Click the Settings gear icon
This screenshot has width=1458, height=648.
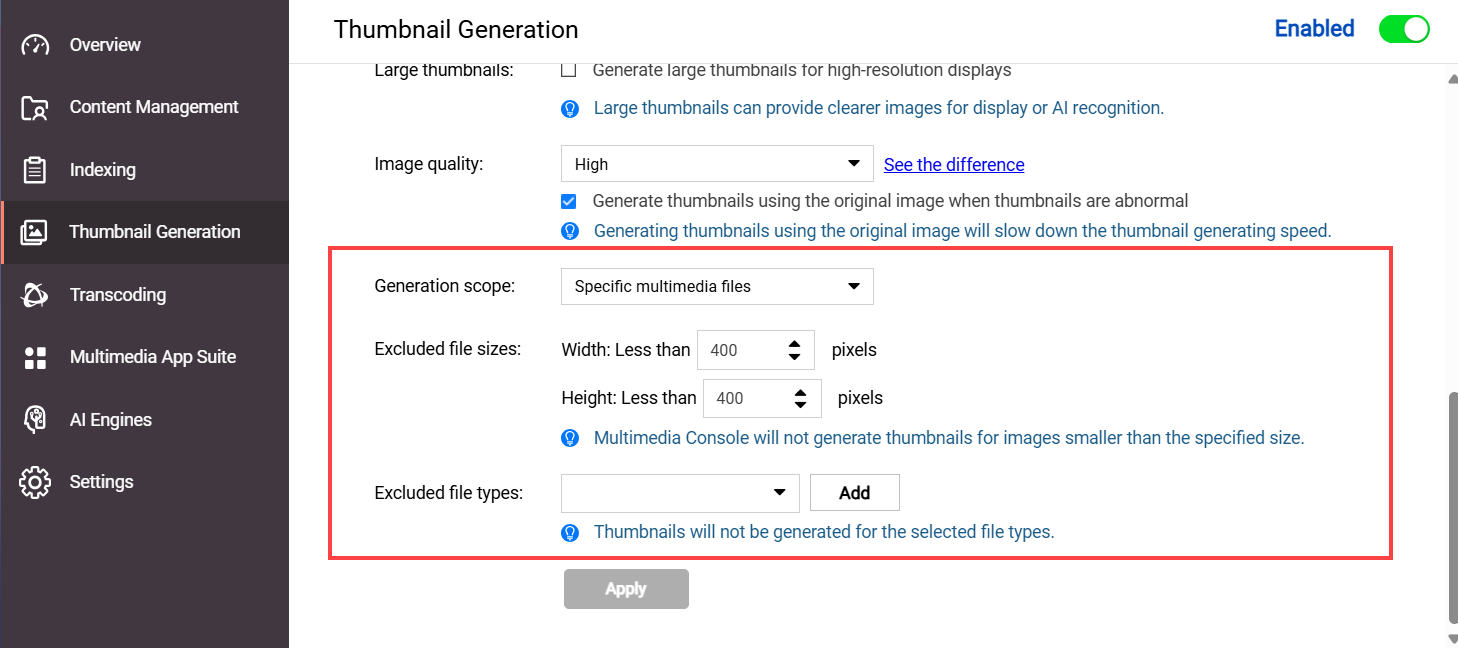(34, 481)
